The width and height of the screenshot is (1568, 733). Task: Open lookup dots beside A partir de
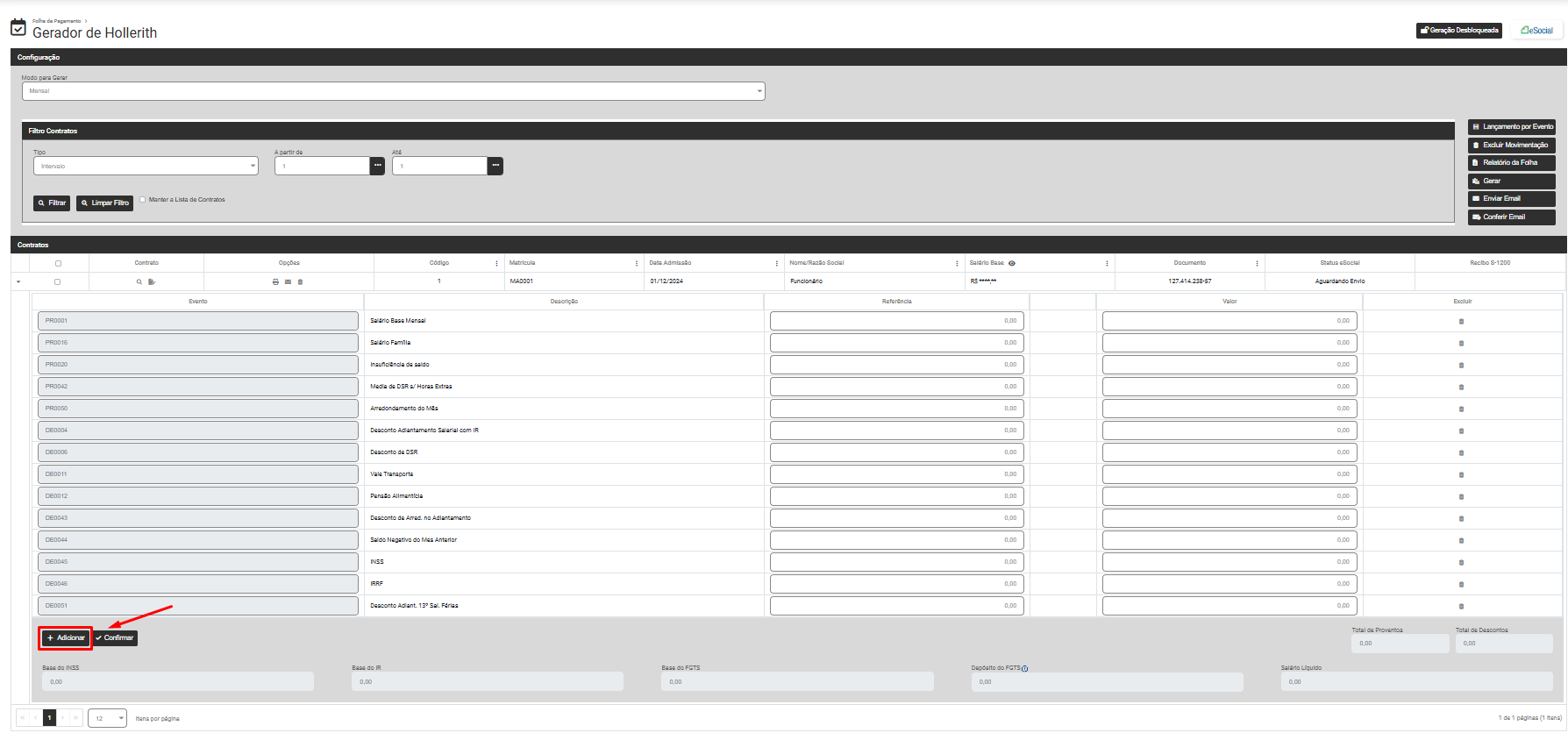click(377, 166)
